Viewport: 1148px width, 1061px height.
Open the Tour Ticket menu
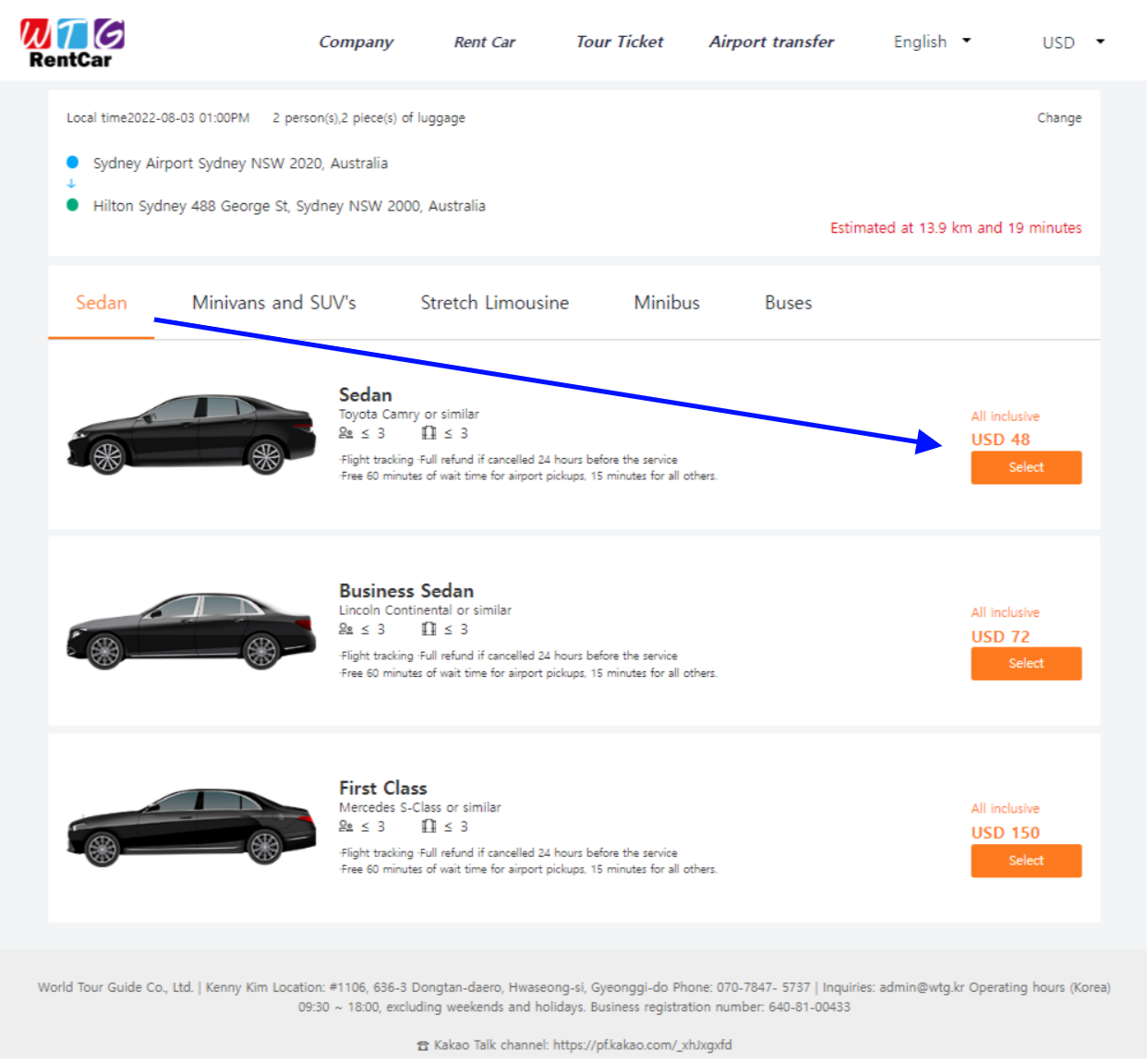pos(619,42)
